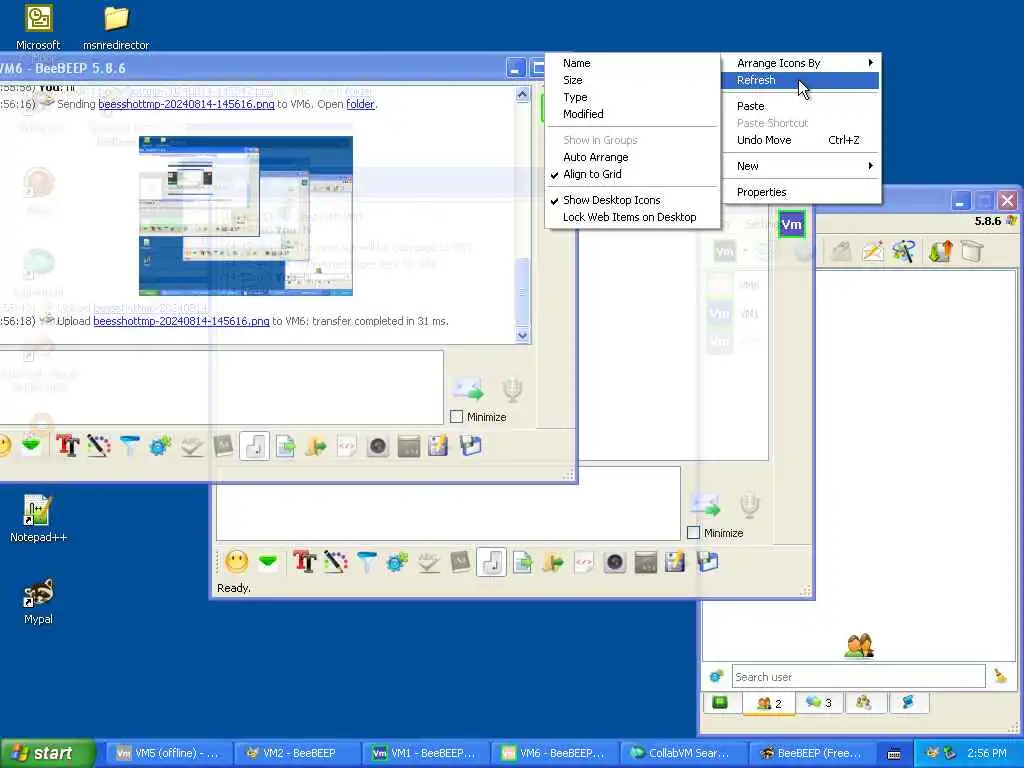
Task: Switch to CollabVM Search taskbar button
Action: (683, 753)
